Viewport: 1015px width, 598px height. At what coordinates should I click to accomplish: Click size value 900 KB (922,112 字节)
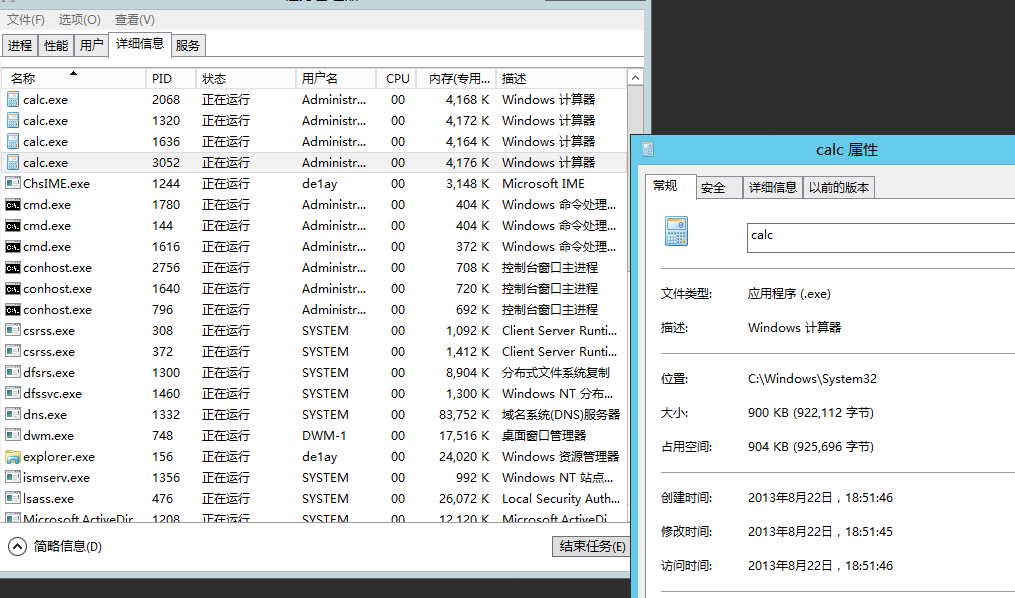point(811,413)
